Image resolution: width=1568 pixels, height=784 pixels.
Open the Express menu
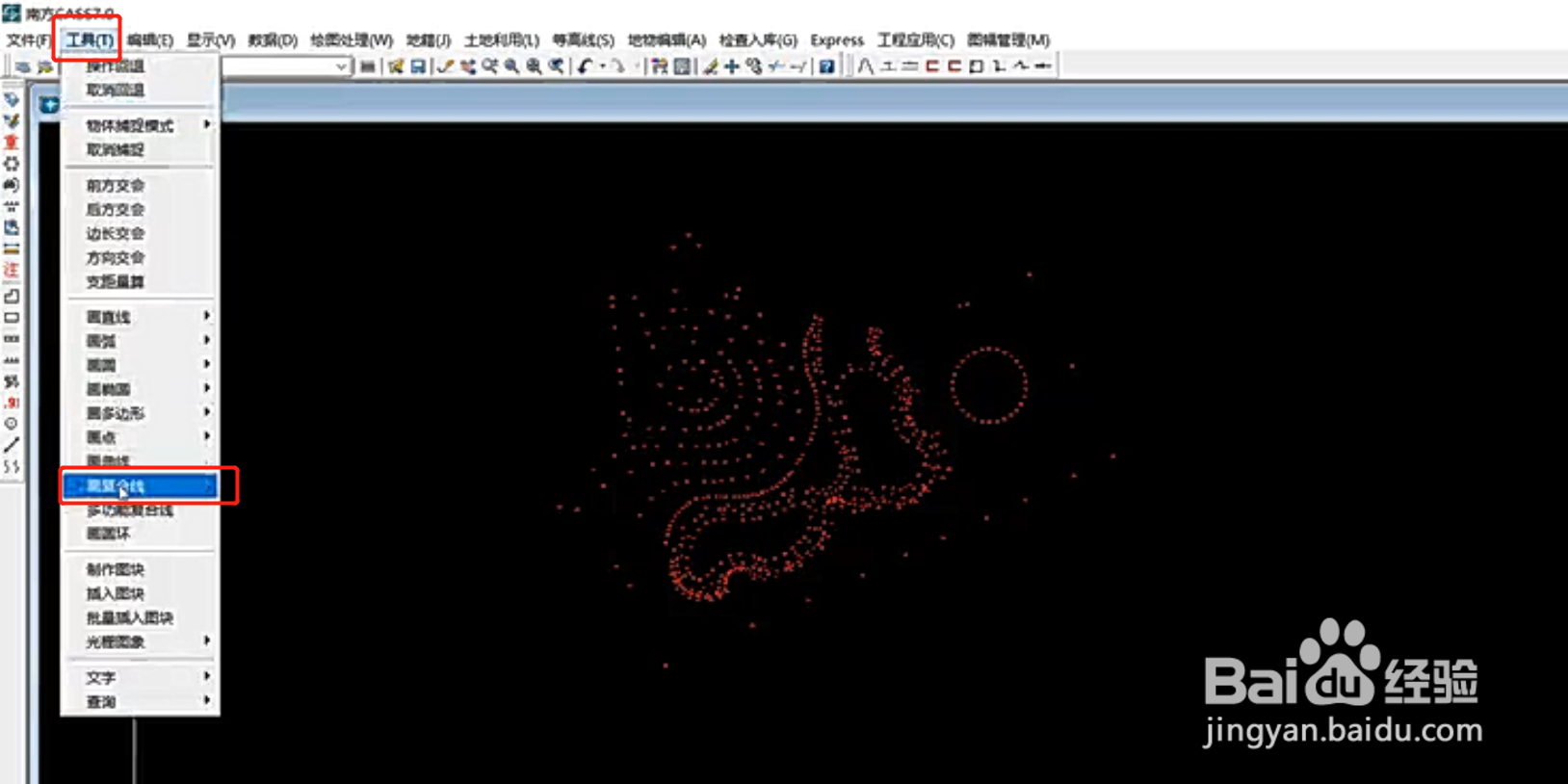(x=837, y=40)
